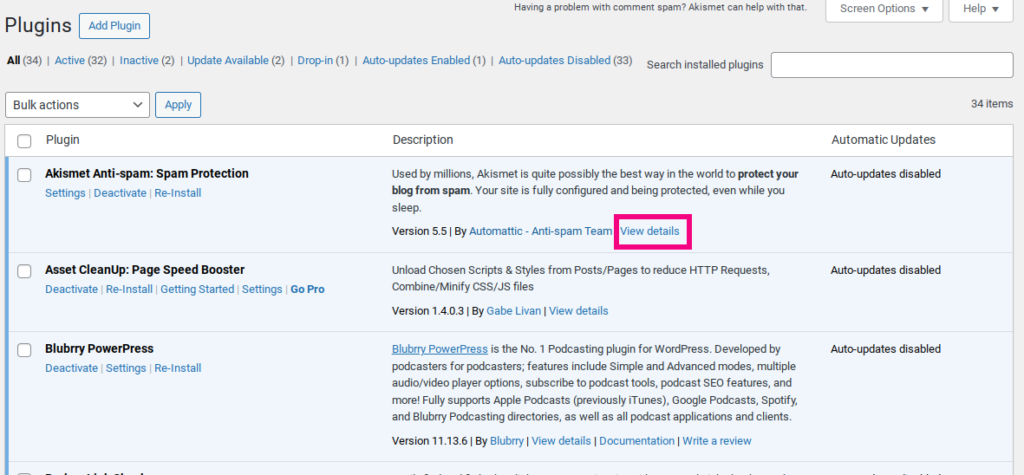Viewport: 1024px width, 475px height.
Task: Open Automattic - Anti-spam Team author link
Action: 541,231
